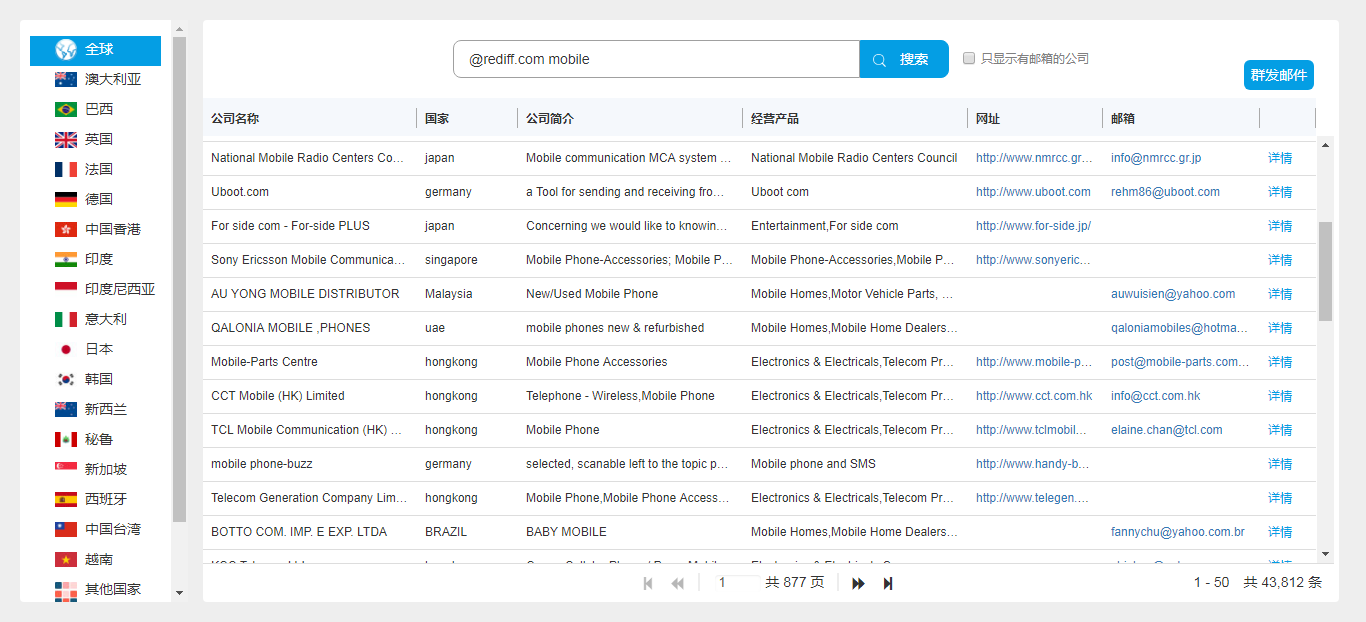Sort by 公司简介 column header
This screenshot has width=1366, height=622.
[550, 118]
